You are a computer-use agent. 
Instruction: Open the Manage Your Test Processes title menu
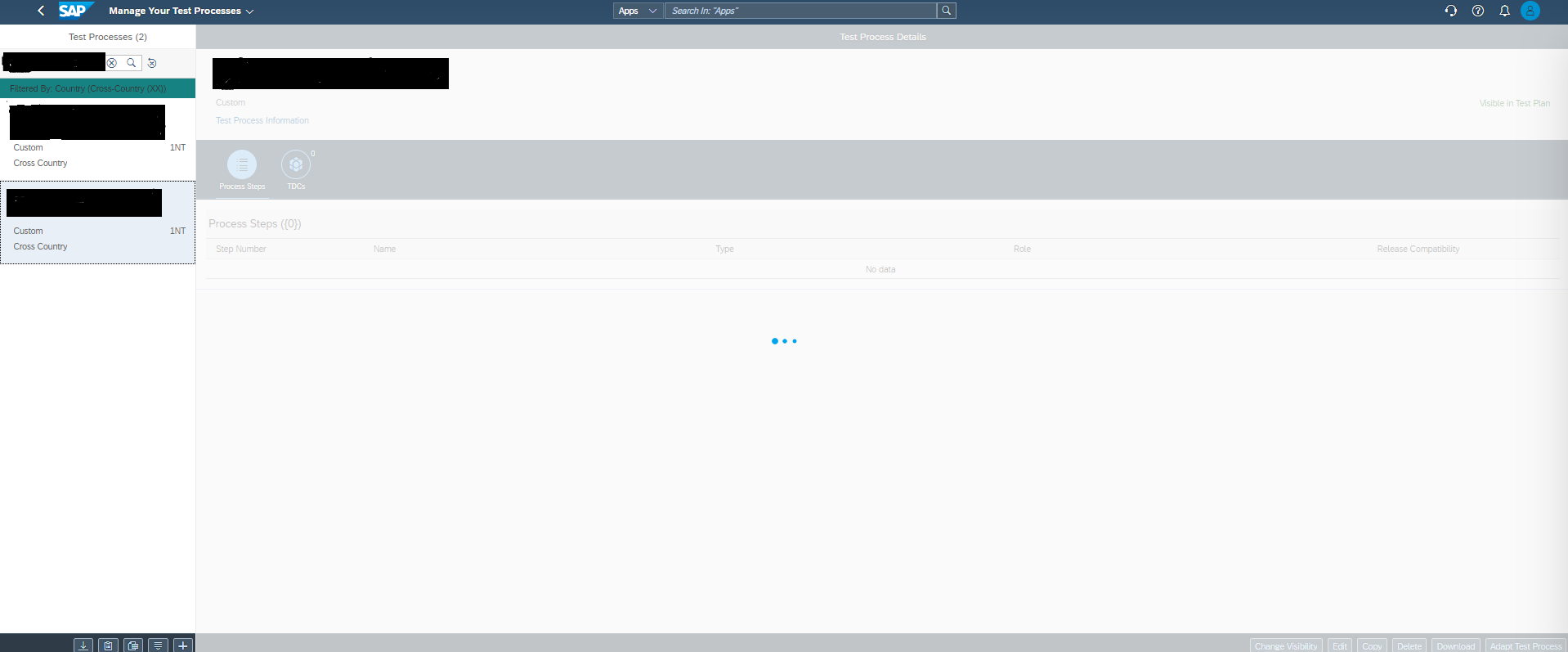click(181, 11)
